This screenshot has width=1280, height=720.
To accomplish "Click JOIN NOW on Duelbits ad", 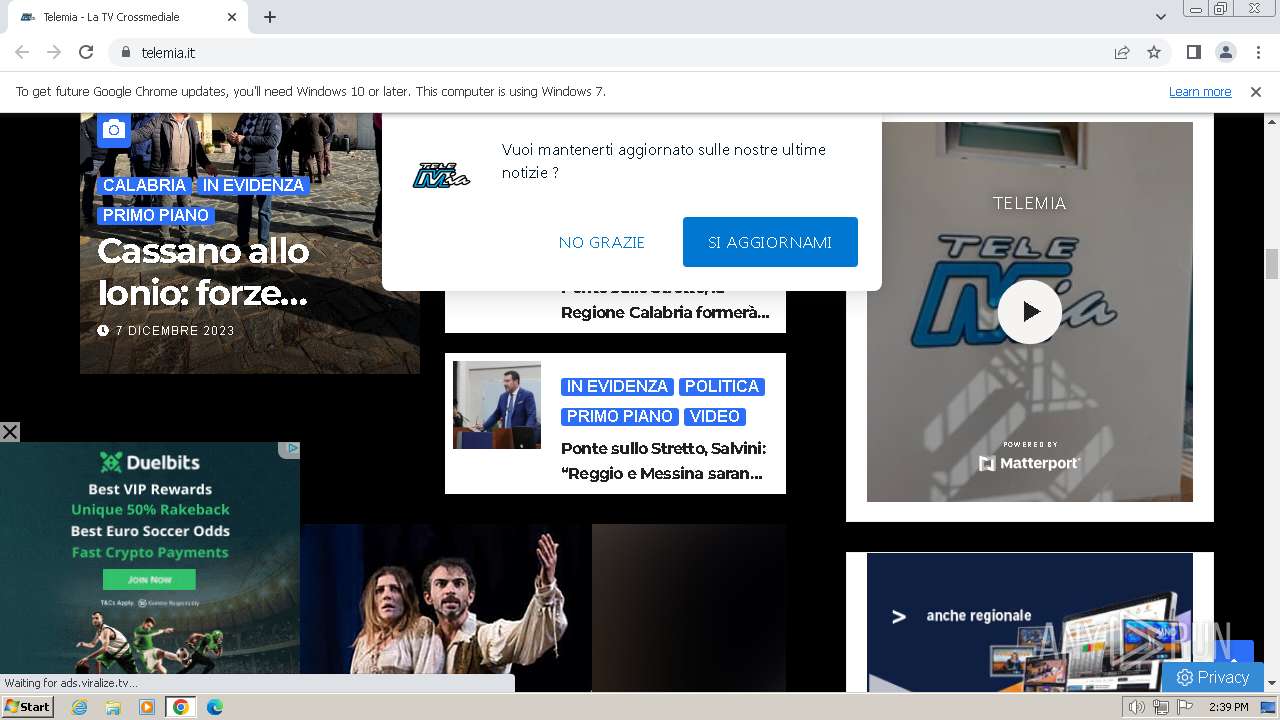I will 149,580.
